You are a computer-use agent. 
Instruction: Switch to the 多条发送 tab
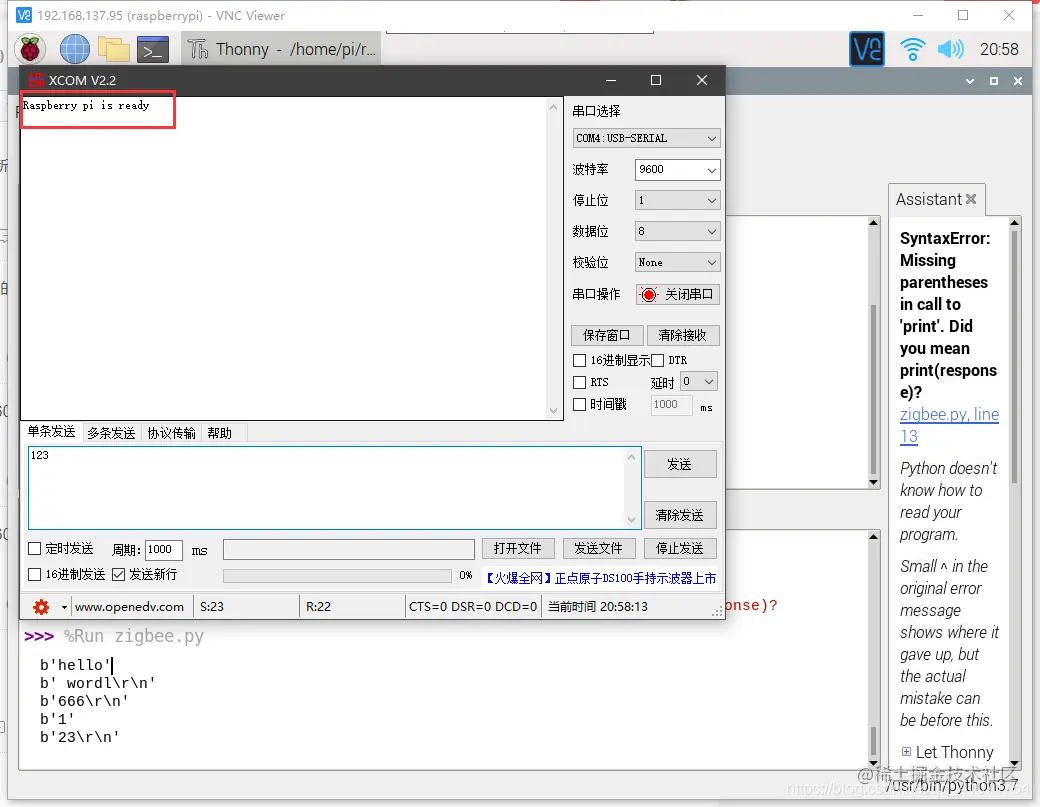111,433
